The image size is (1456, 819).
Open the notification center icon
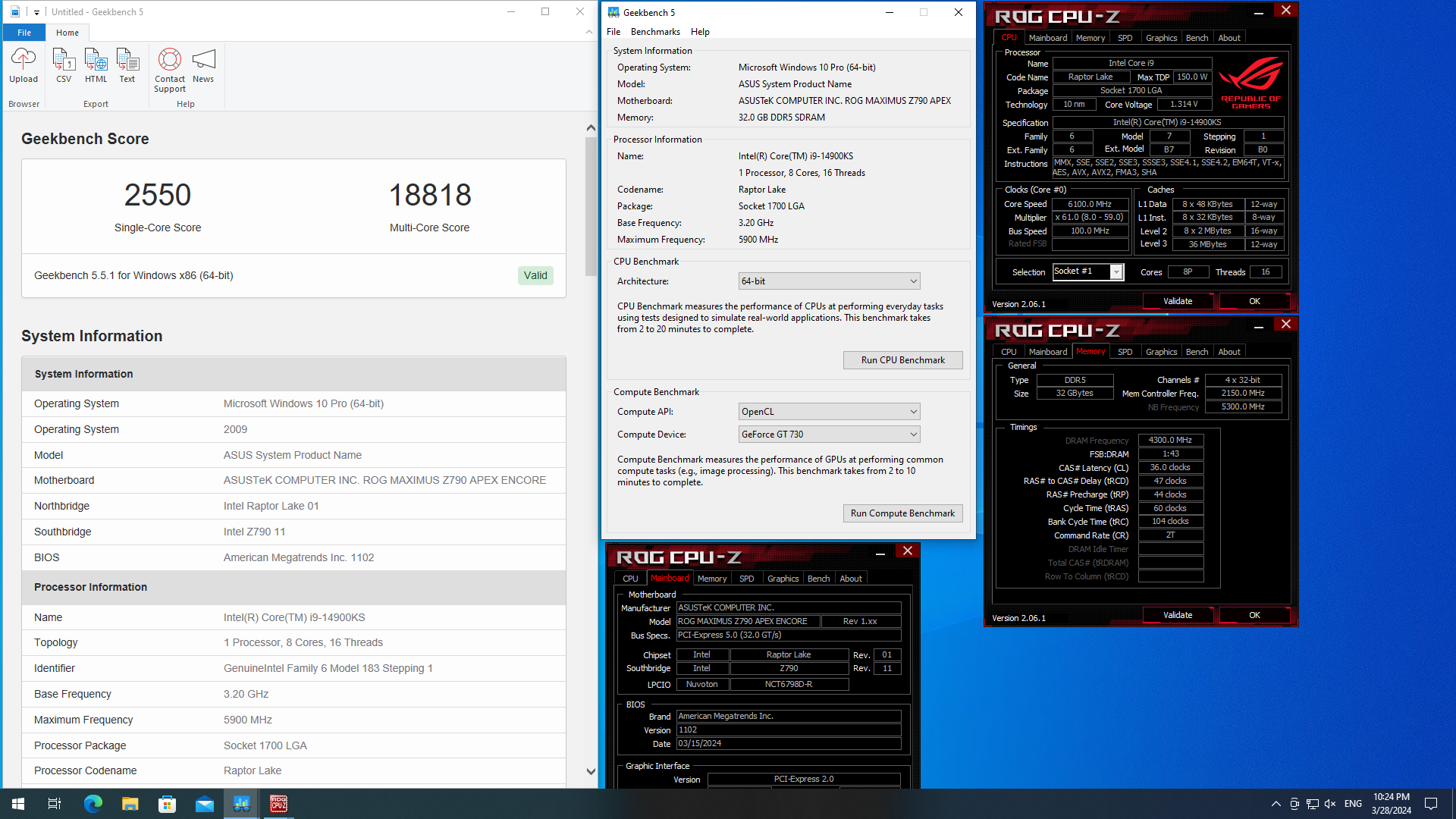1431,804
